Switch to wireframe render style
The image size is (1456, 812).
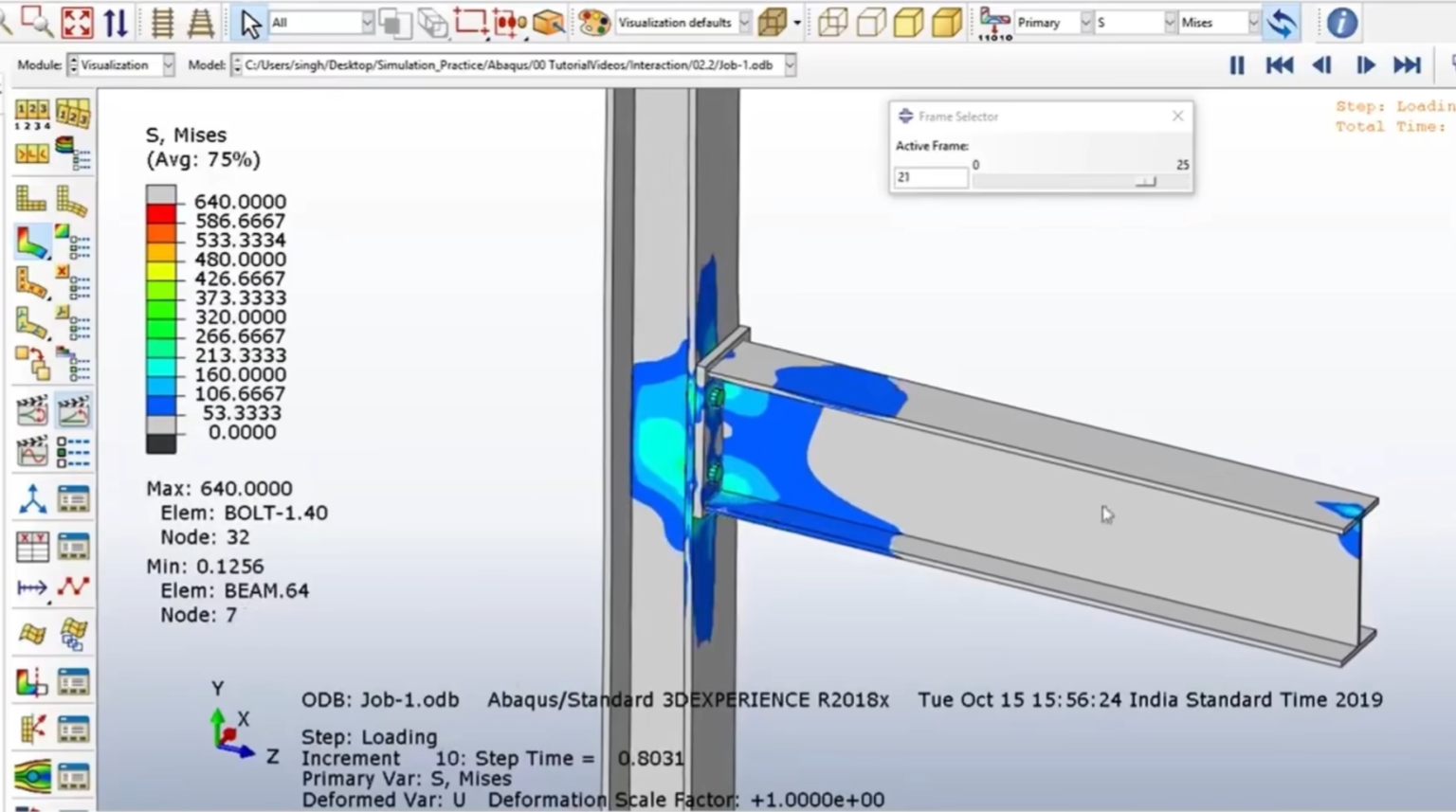click(x=832, y=23)
